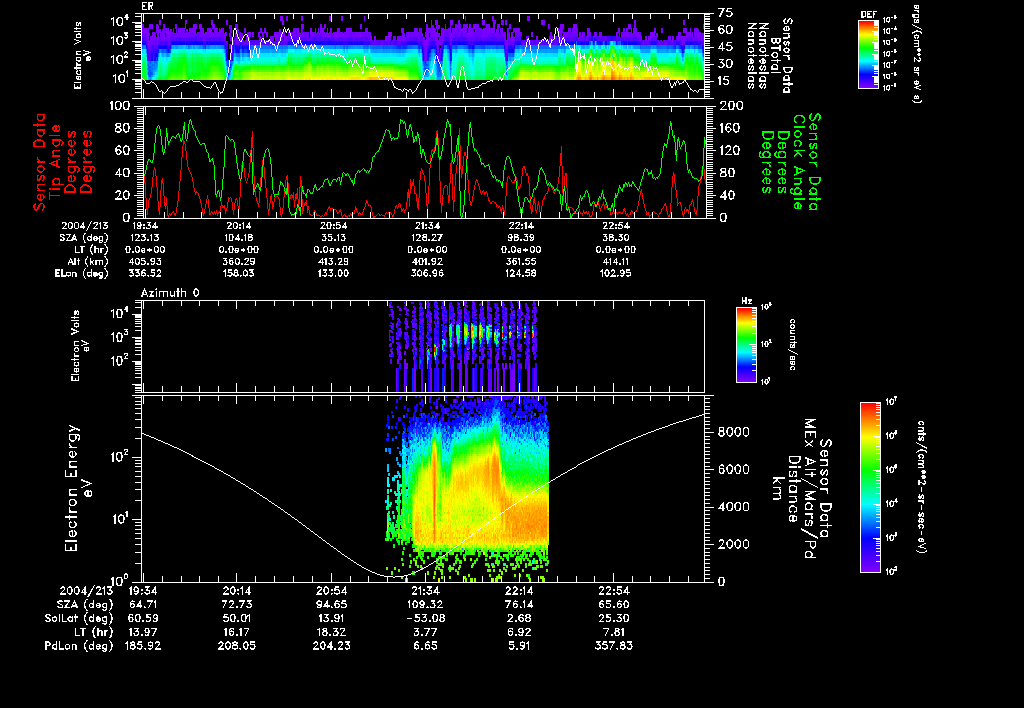1024x708 pixels.
Task: Click the ER electron spectrogram panel
Action: pyautogui.click(x=423, y=55)
